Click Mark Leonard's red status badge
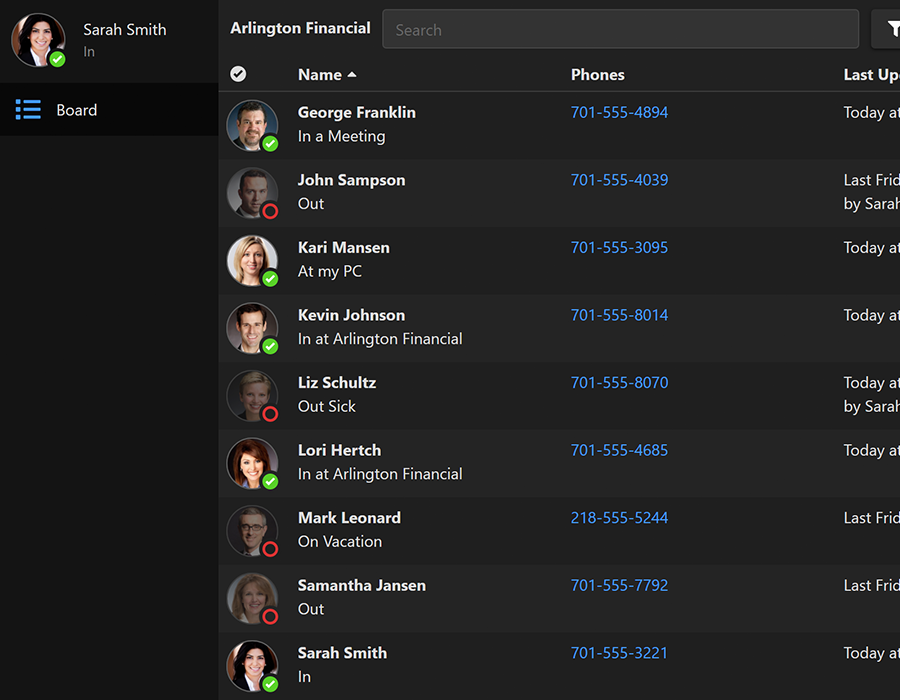Screen dimensions: 900x700 pos(270,549)
